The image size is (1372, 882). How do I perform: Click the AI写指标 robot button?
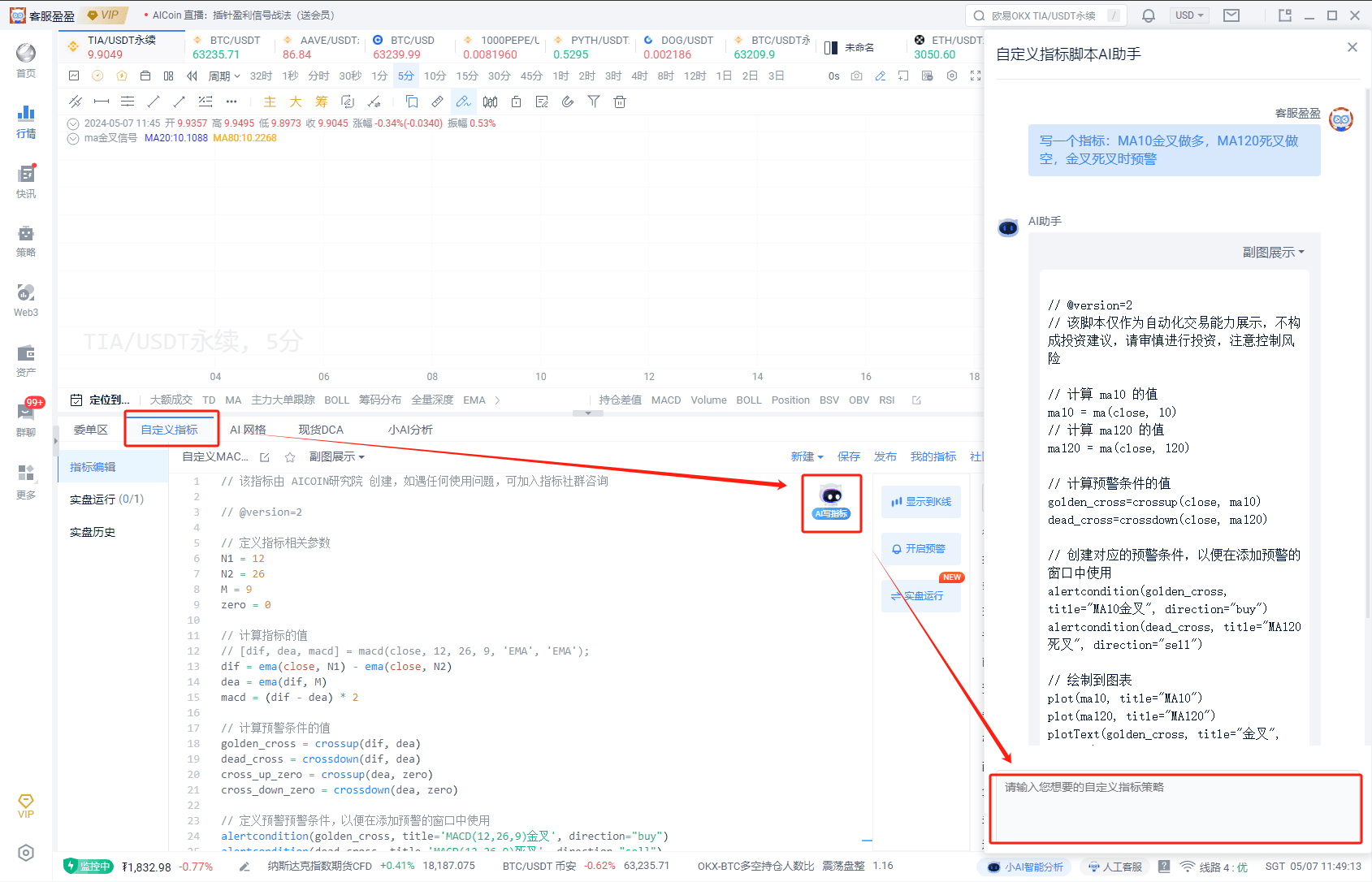coord(831,503)
